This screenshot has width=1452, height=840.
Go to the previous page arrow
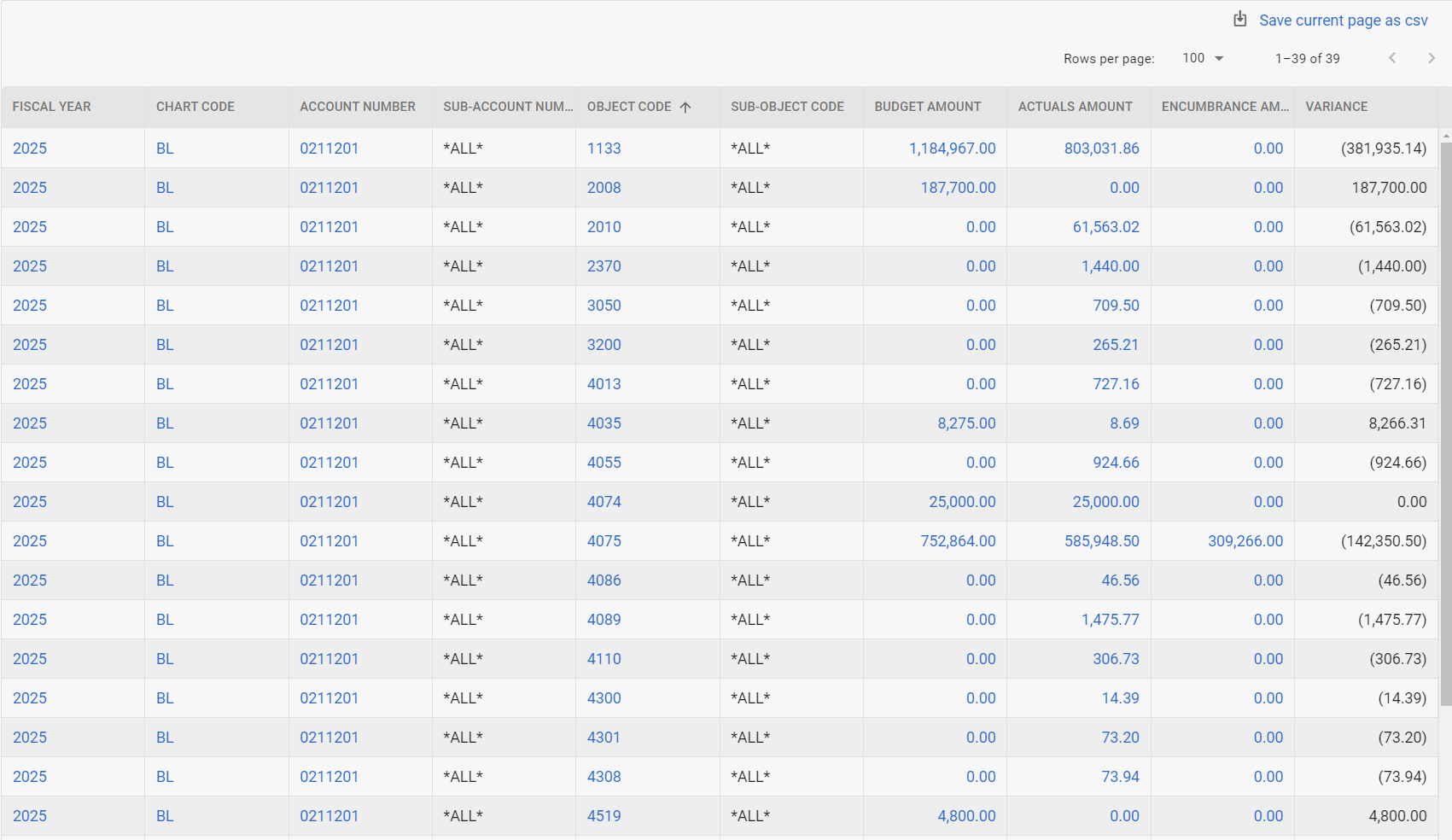coord(1392,58)
